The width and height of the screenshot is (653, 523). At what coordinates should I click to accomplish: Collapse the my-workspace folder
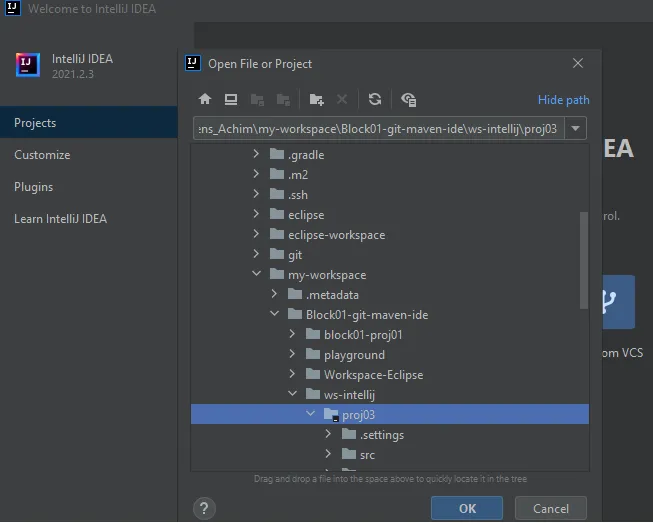257,274
